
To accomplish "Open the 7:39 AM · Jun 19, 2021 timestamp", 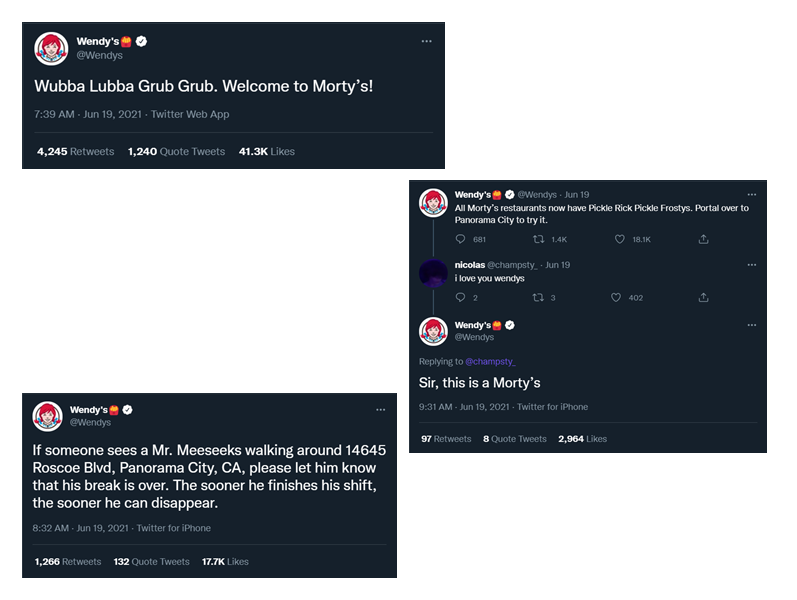I will tap(88, 114).
